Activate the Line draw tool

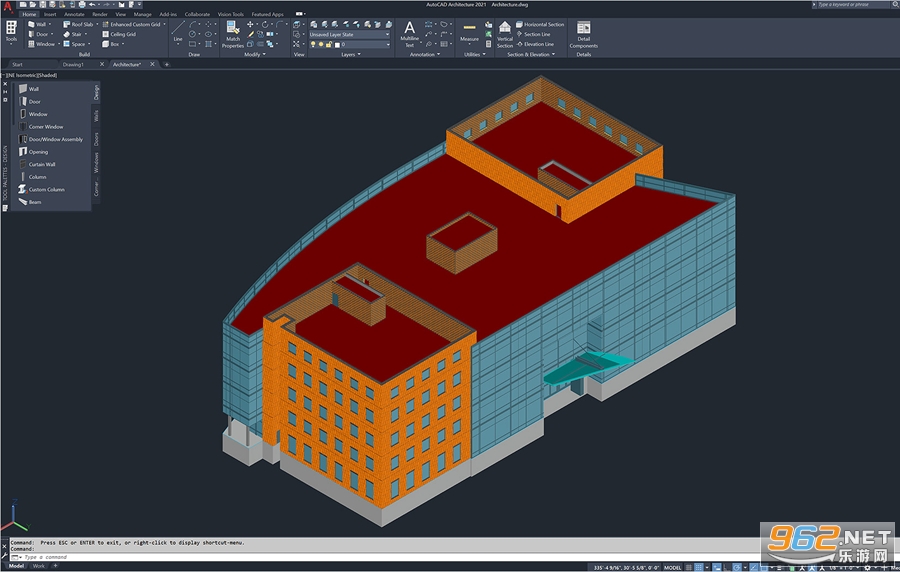[x=178, y=31]
